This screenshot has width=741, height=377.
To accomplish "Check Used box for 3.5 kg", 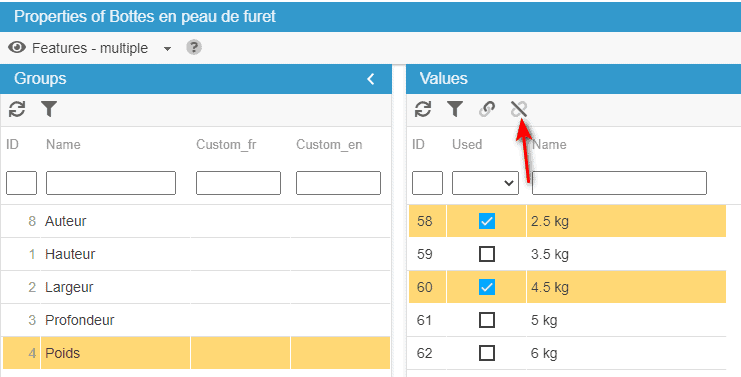I will tap(487, 254).
